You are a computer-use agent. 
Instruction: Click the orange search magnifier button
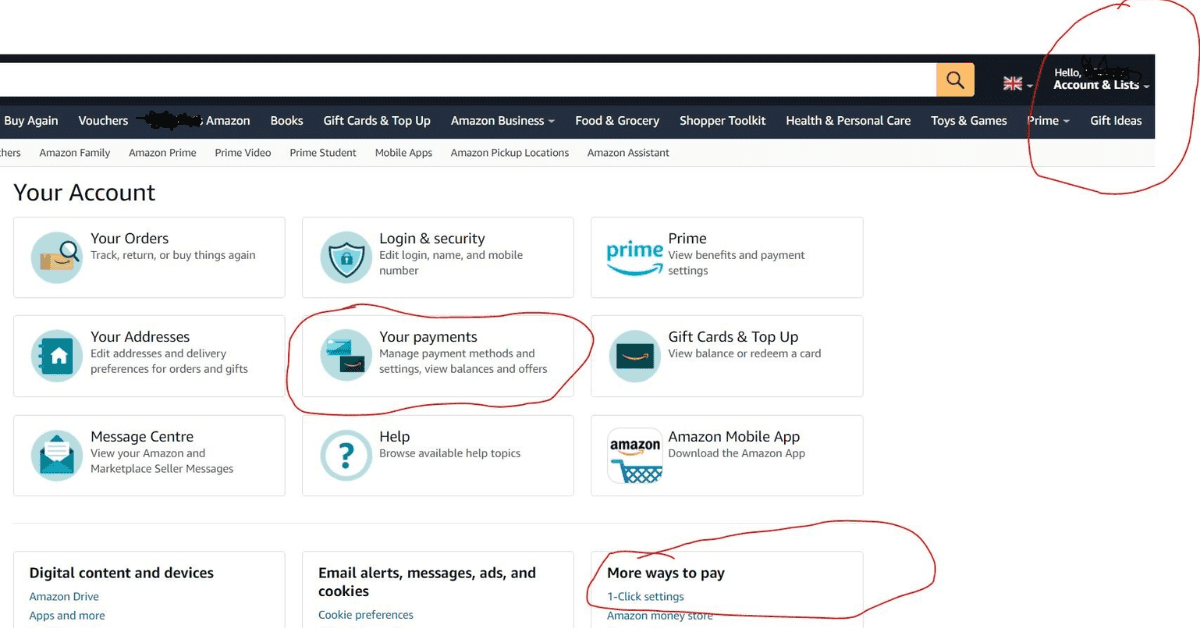pyautogui.click(x=955, y=80)
